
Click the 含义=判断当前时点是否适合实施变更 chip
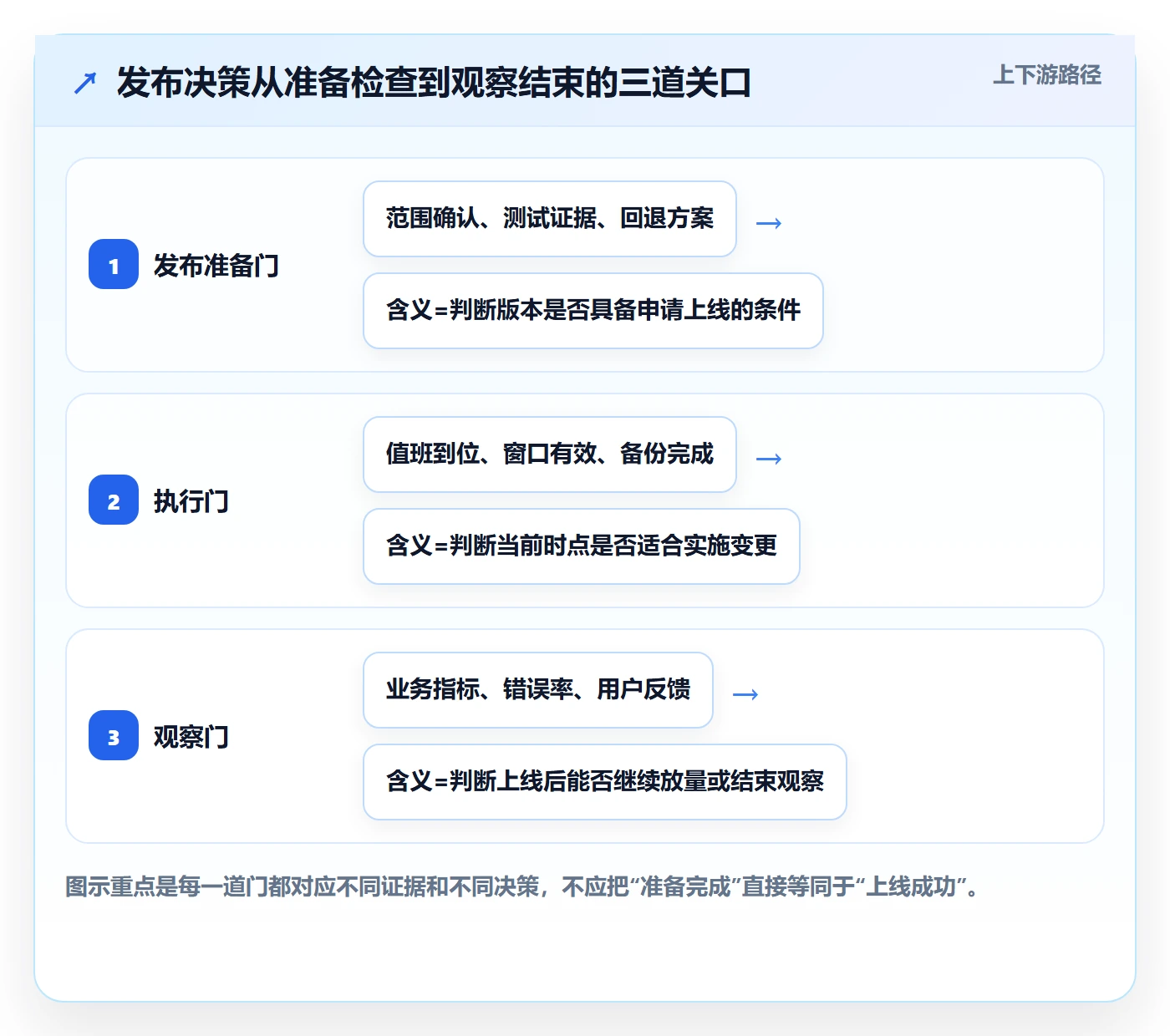(x=582, y=546)
